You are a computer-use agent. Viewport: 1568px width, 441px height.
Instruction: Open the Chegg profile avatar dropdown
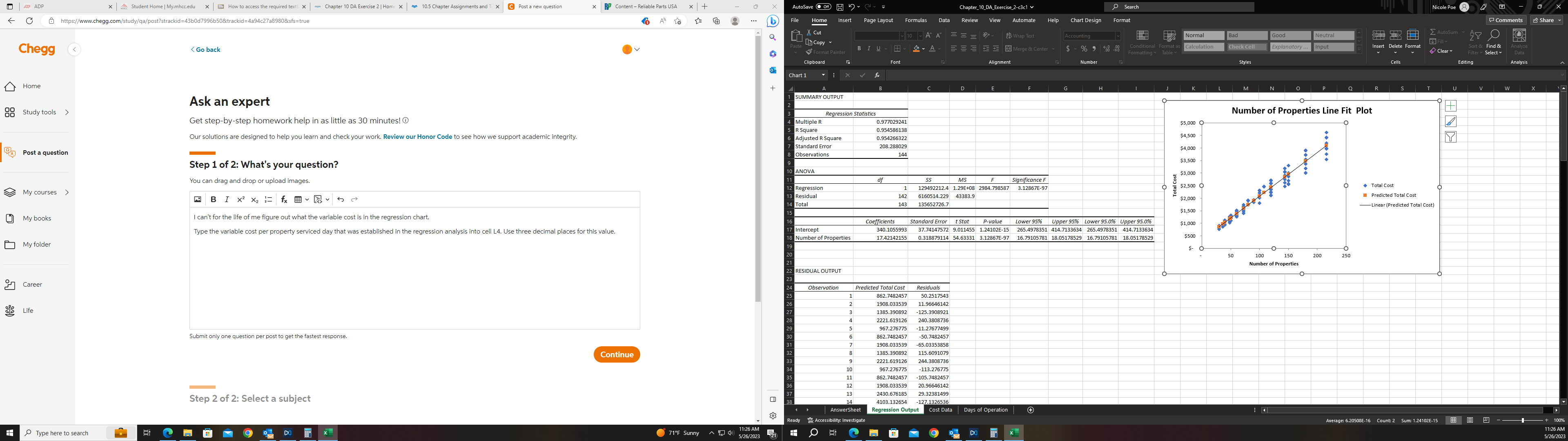point(630,49)
